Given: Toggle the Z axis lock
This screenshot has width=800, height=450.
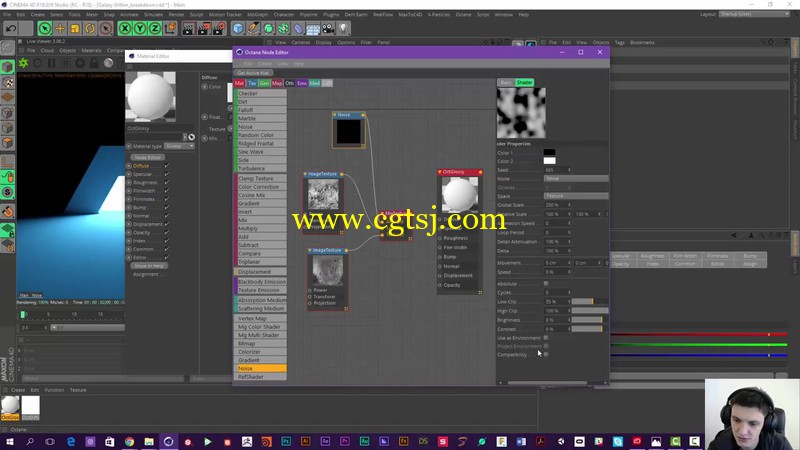Looking at the screenshot, I should pyautogui.click(x=155, y=29).
